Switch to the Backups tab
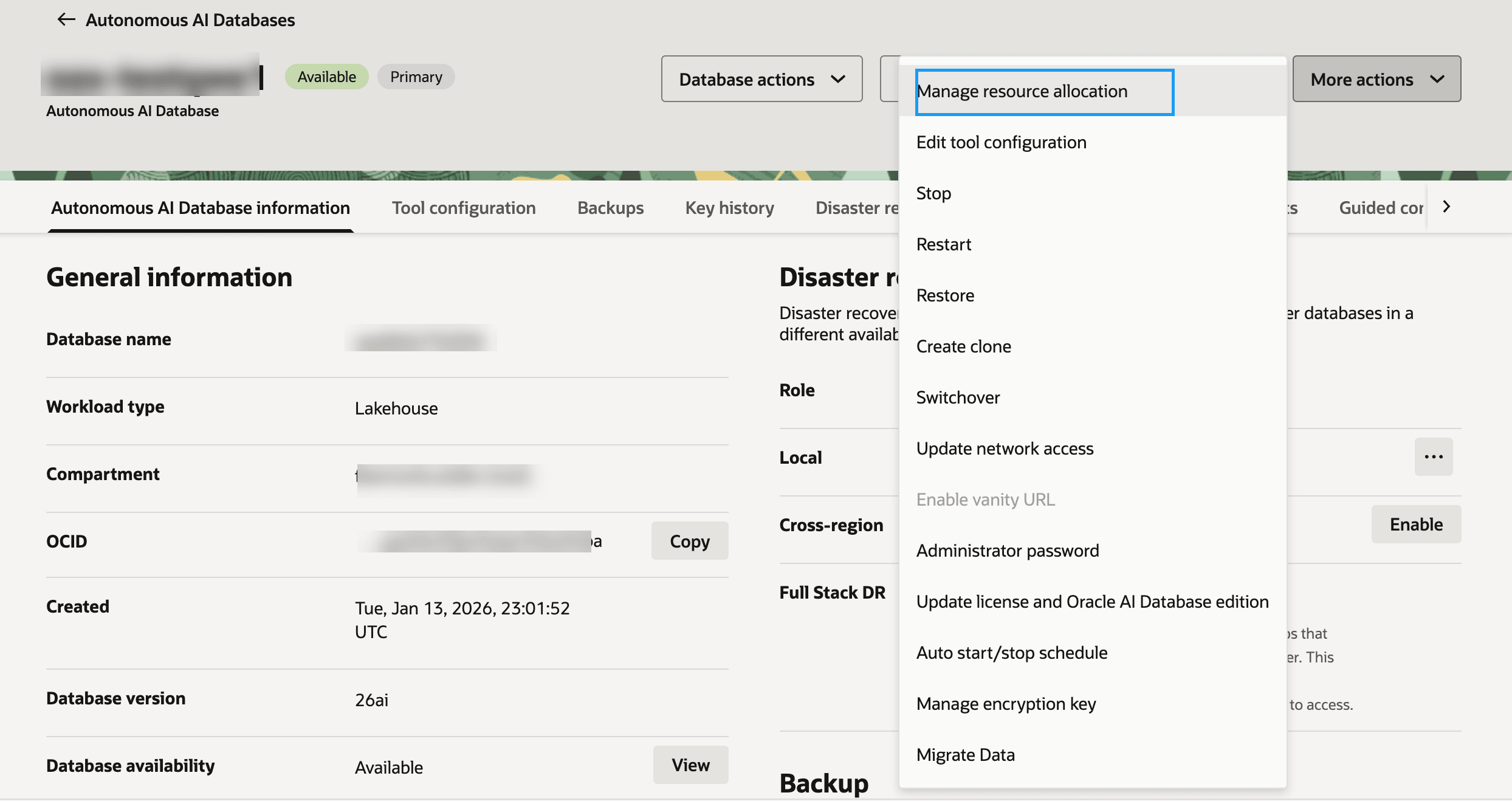The width and height of the screenshot is (1512, 801). [x=610, y=207]
